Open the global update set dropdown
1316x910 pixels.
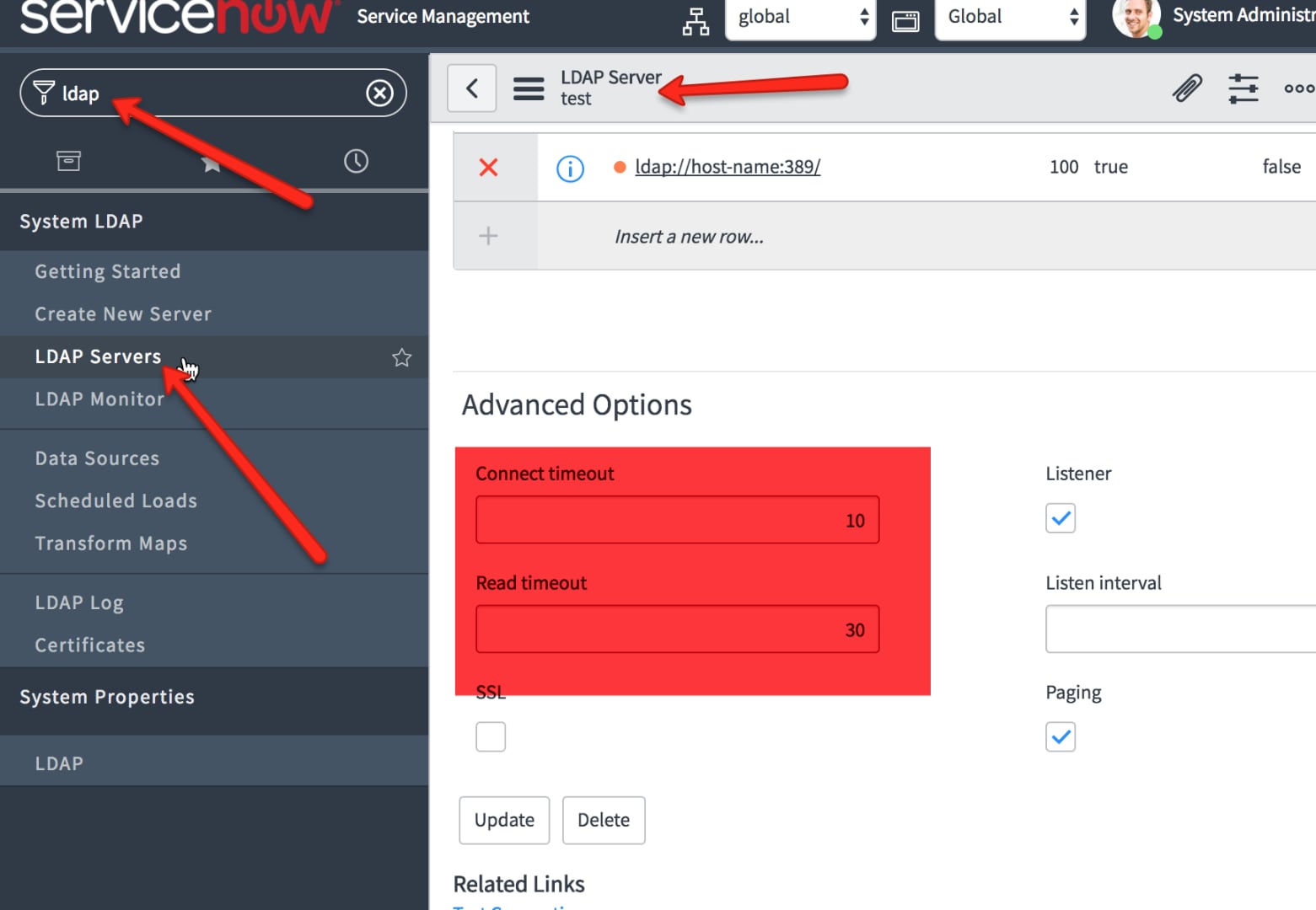[x=800, y=17]
